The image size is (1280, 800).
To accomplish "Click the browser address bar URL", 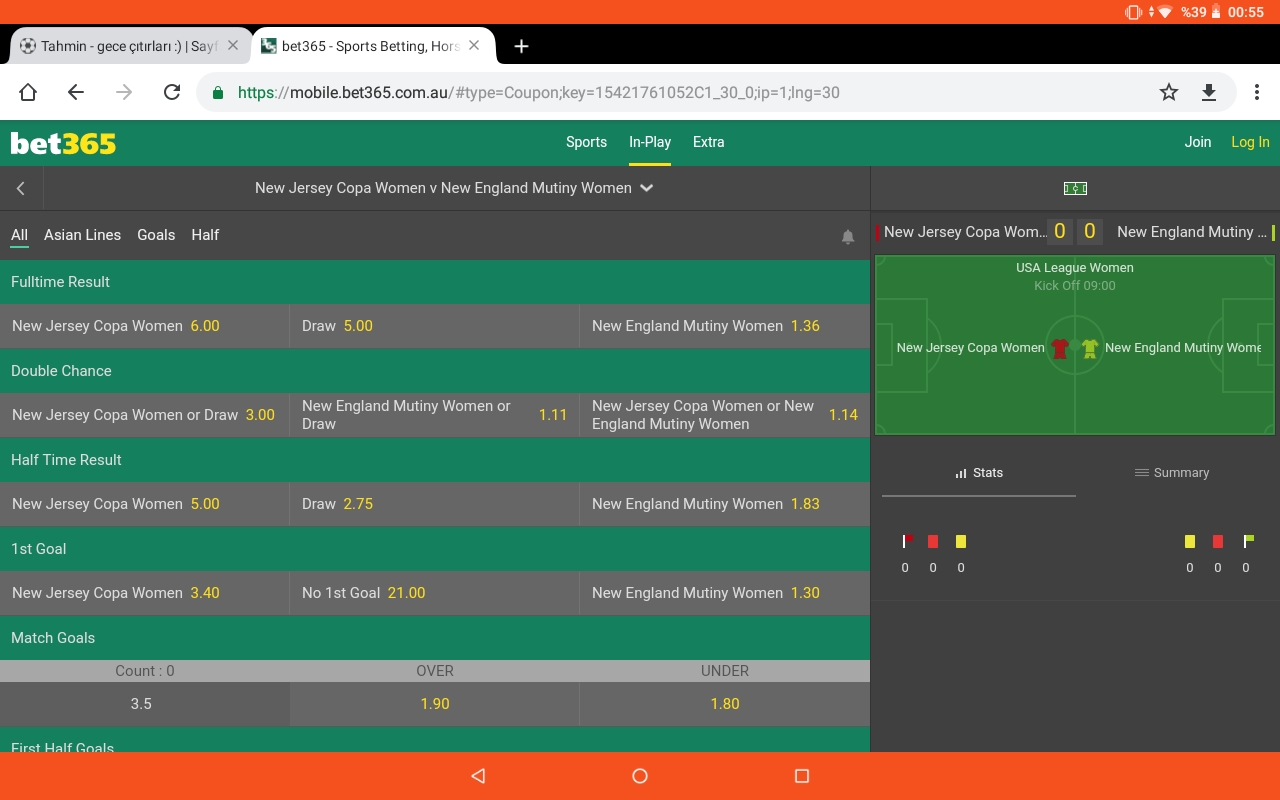I will pos(539,93).
